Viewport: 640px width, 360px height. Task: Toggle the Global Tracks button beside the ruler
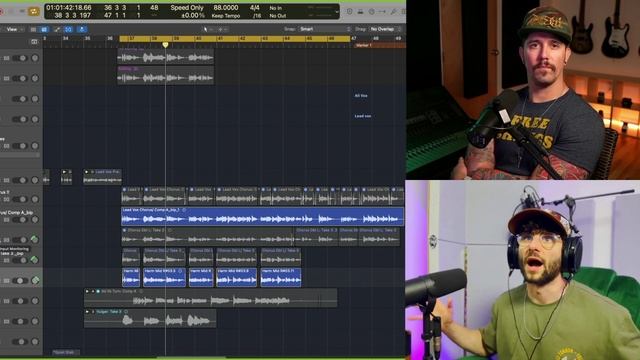(x=34, y=41)
